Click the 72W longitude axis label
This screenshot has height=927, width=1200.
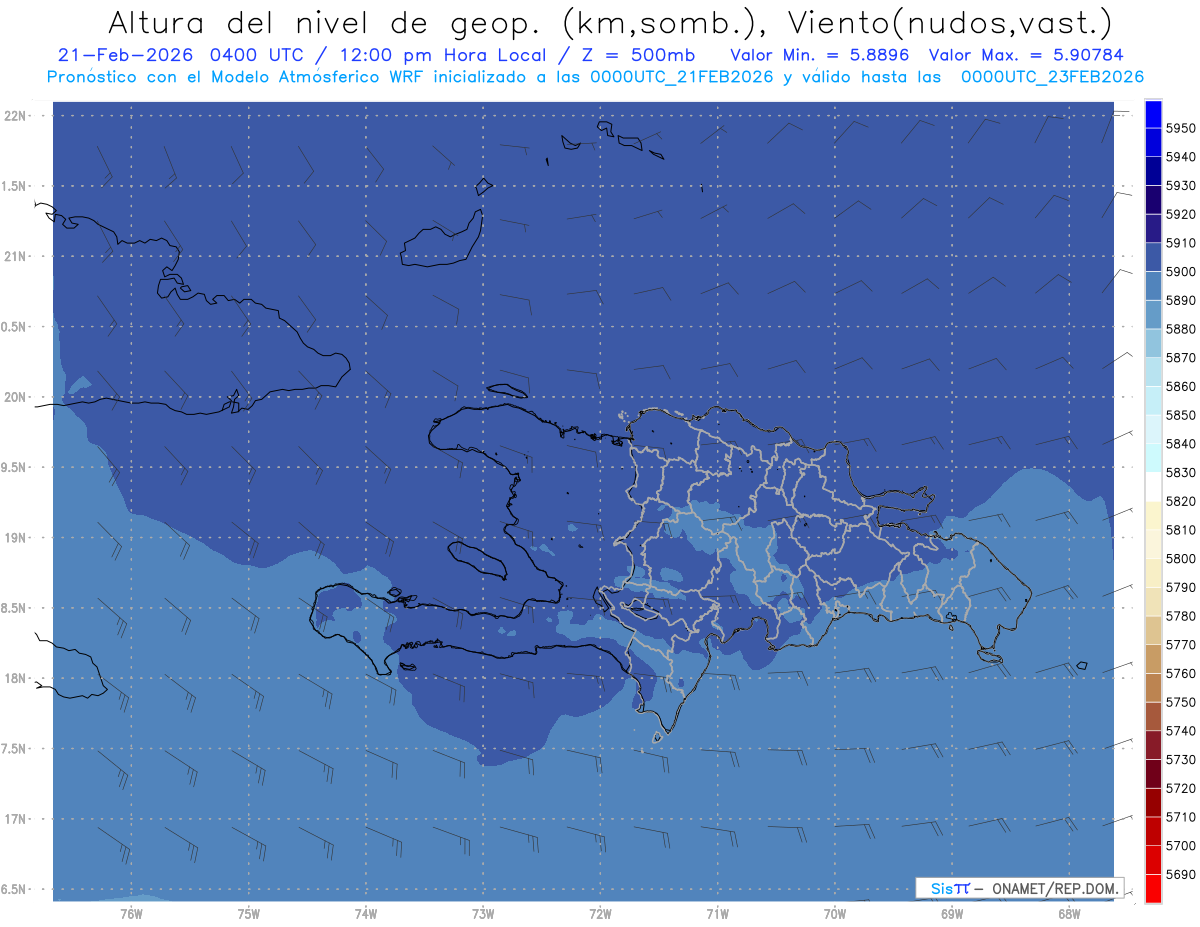600,914
